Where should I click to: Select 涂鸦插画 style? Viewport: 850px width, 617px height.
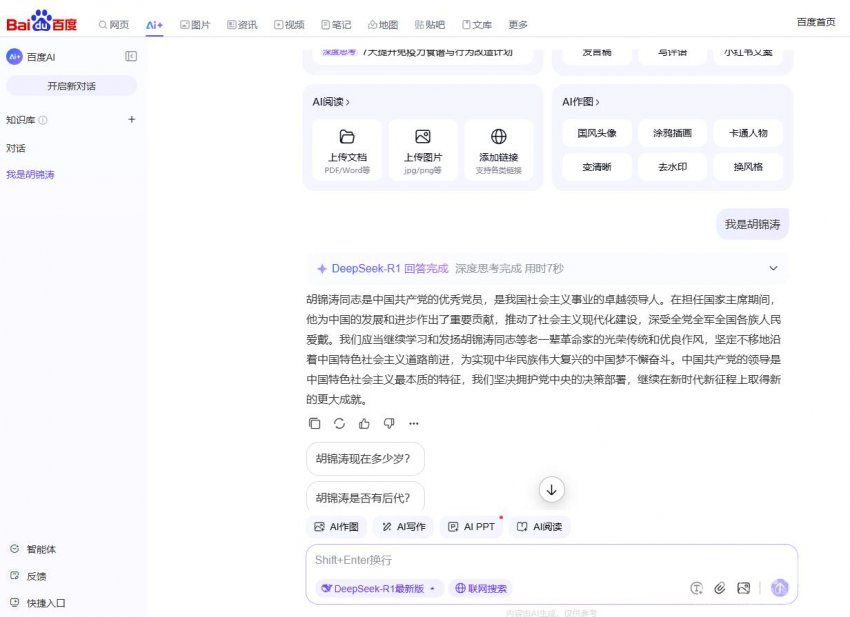[673, 133]
